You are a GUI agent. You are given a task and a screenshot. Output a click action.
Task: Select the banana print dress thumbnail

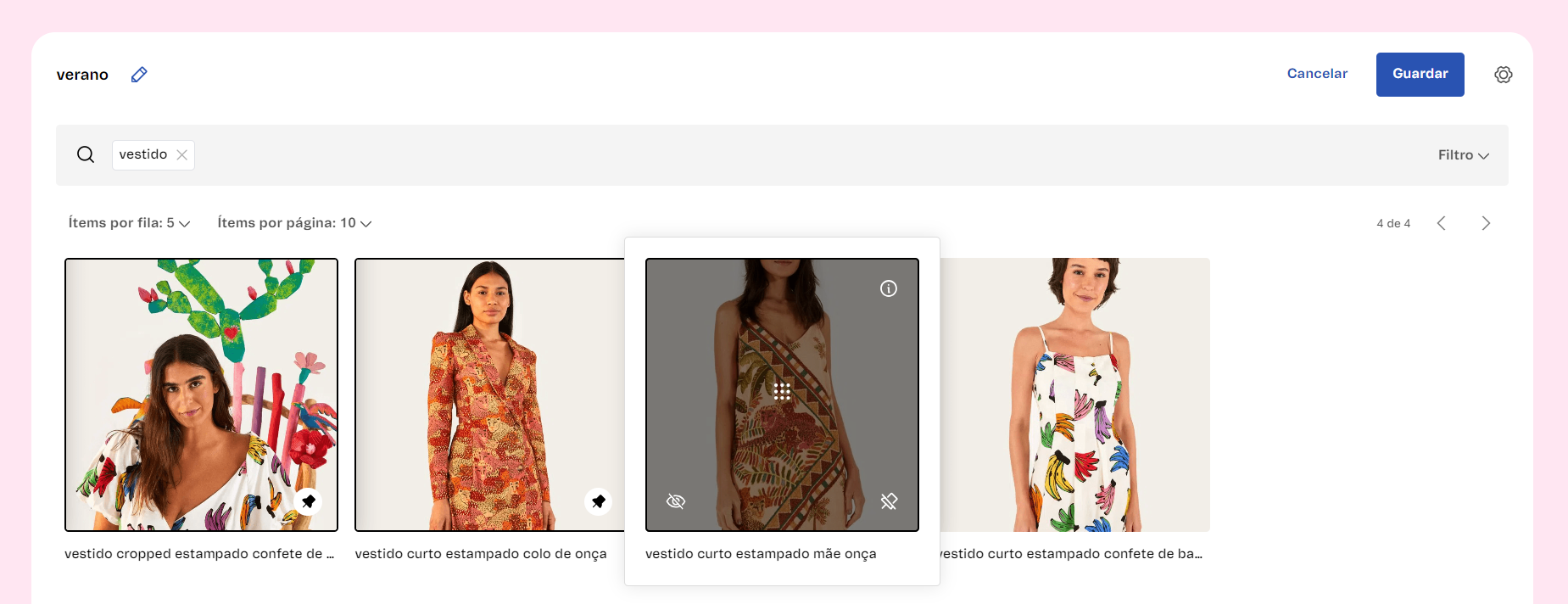click(1075, 394)
